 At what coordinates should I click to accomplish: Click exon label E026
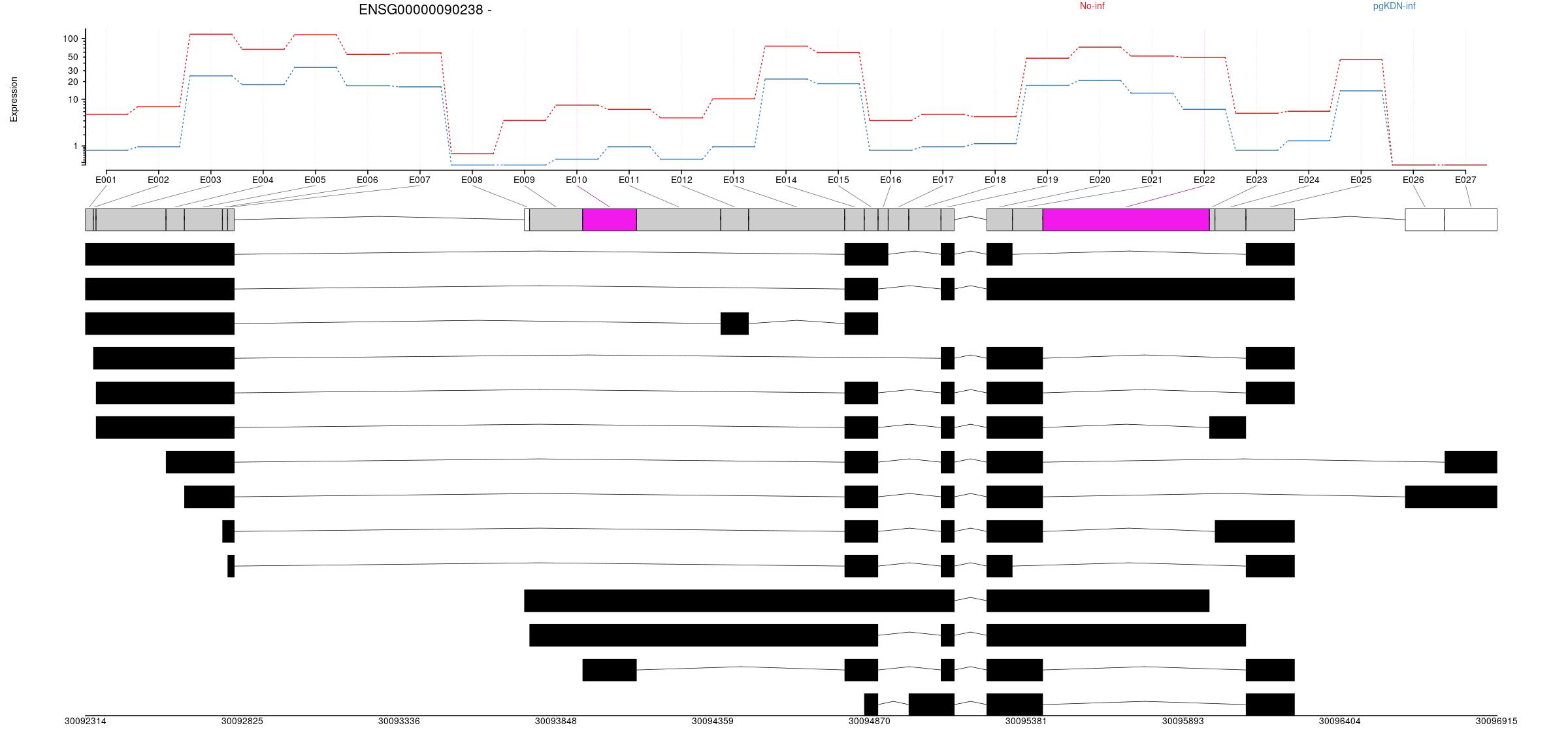click(x=1413, y=180)
